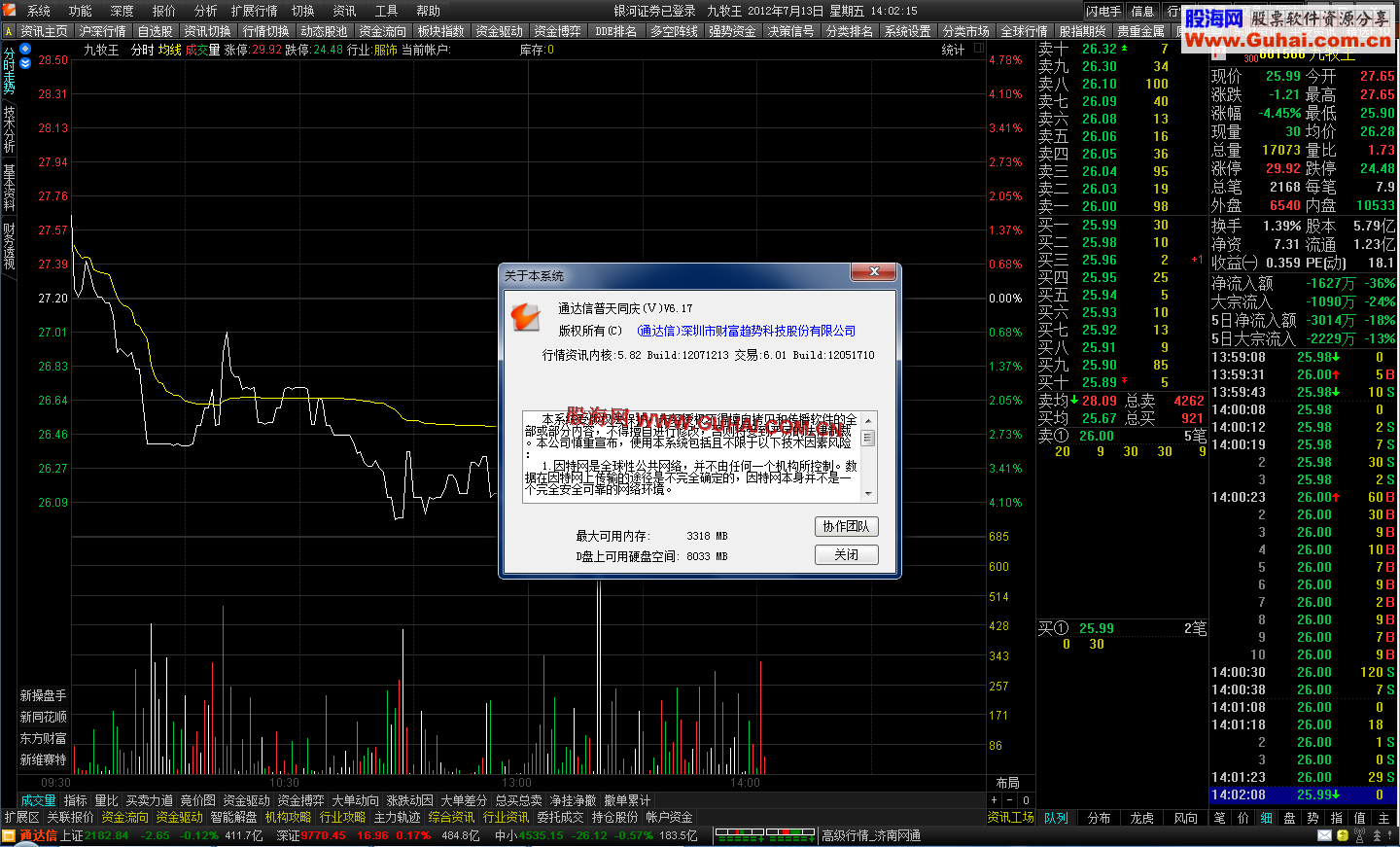Click 贵重金属 in the toolbar

(x=1141, y=31)
